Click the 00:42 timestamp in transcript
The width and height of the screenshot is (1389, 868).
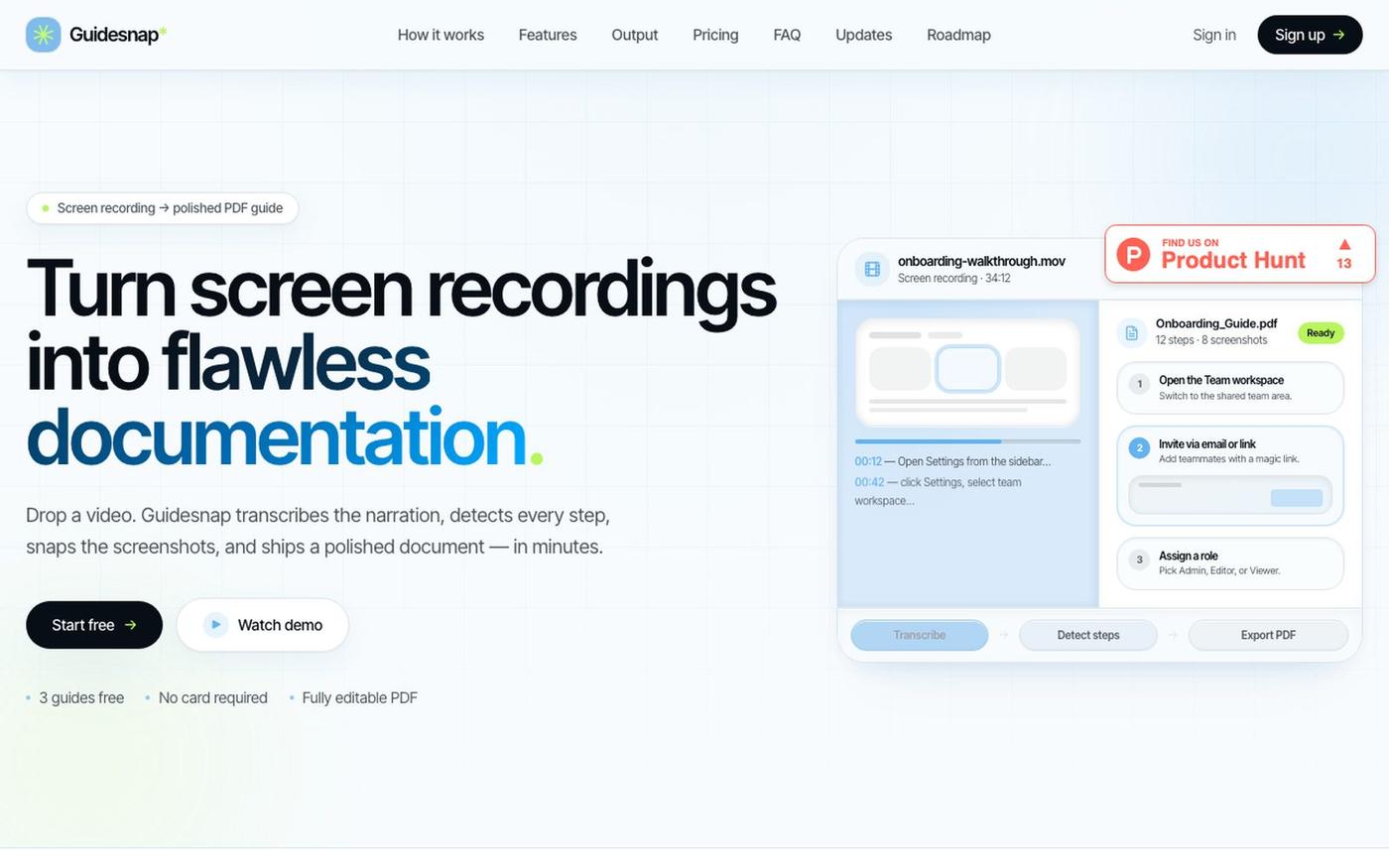[x=869, y=482]
